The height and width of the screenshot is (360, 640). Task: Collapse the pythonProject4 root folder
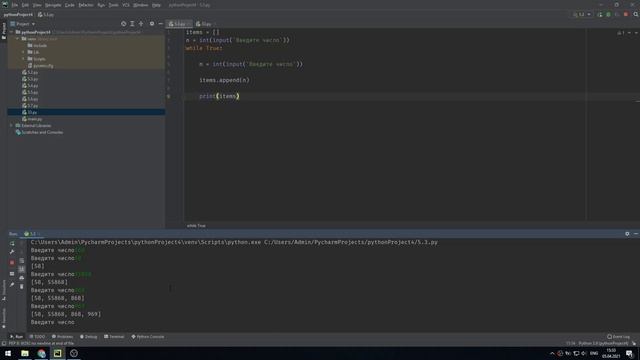[x=12, y=32]
